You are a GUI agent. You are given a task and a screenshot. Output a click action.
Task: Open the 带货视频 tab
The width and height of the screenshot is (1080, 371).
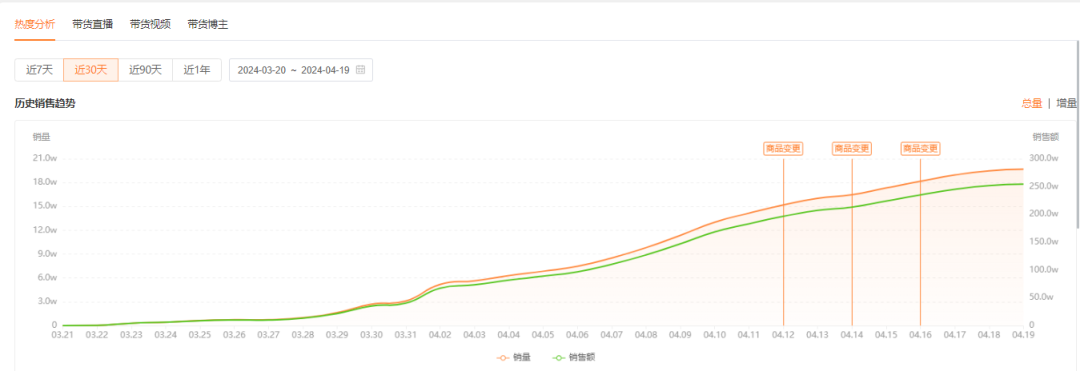point(150,25)
